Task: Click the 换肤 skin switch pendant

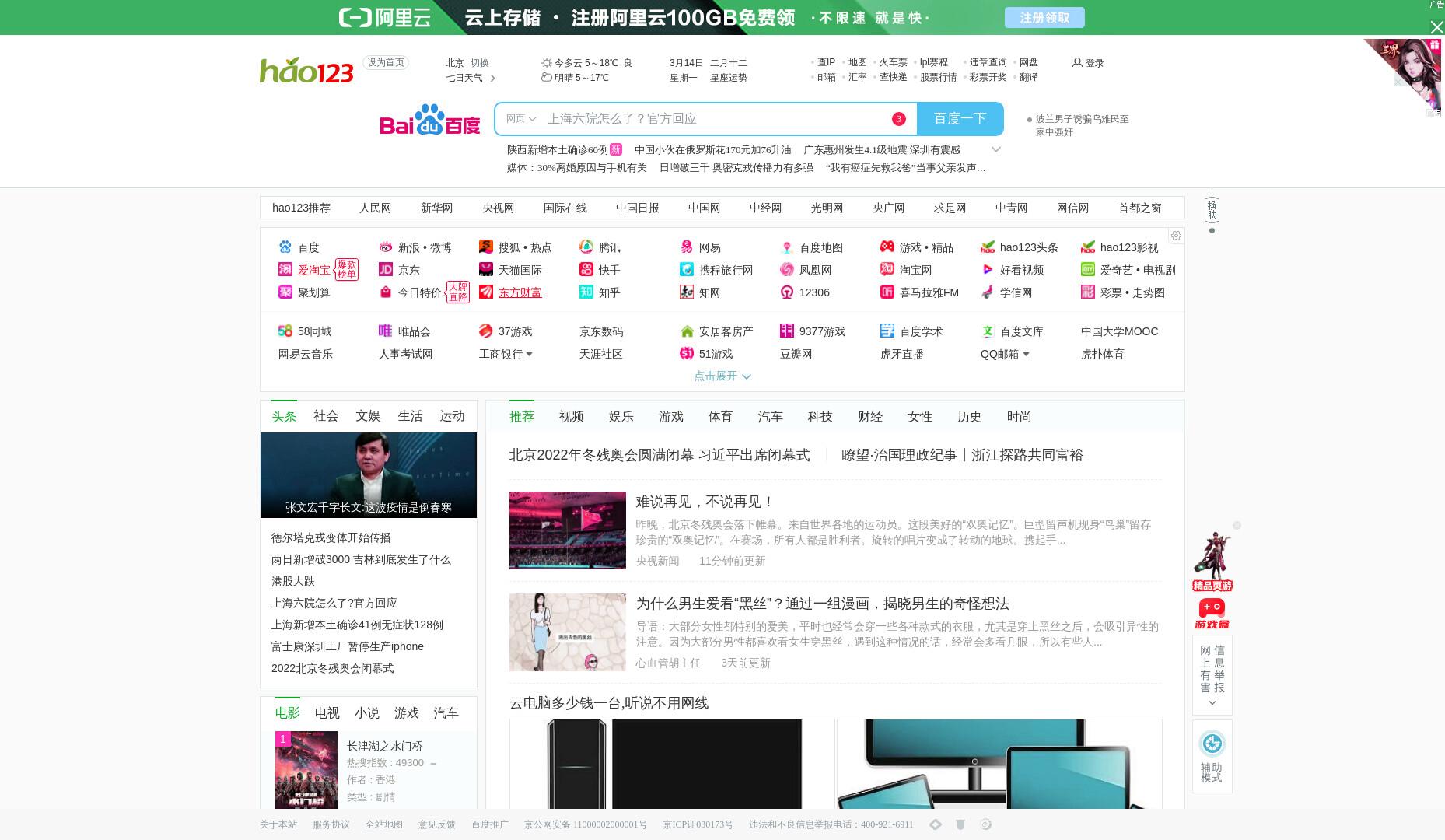Action: pyautogui.click(x=1212, y=210)
